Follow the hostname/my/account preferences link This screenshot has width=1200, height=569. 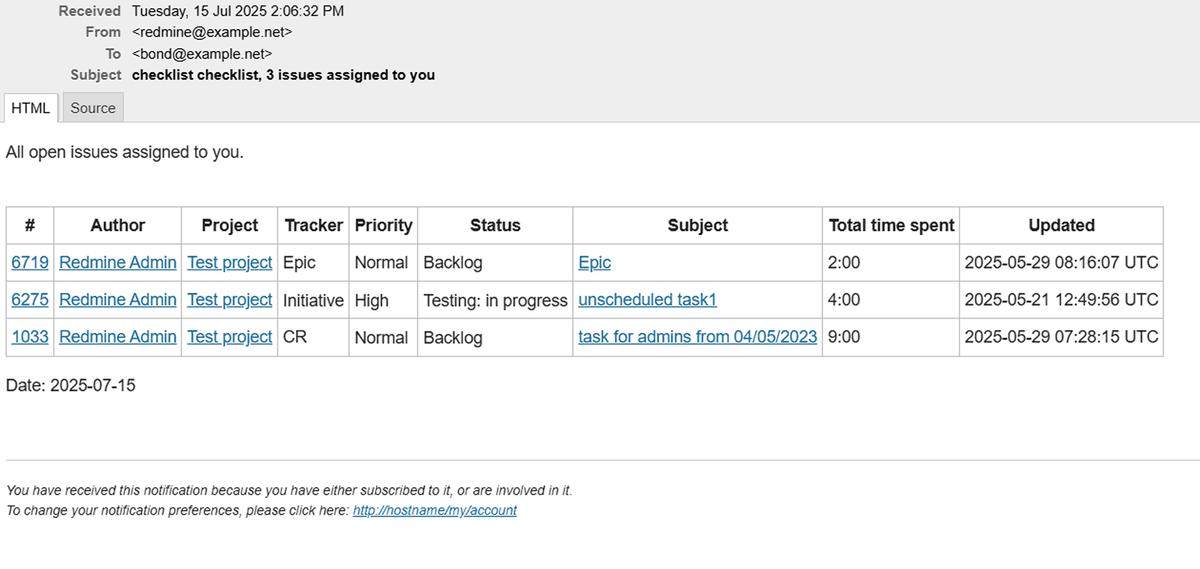point(434,510)
